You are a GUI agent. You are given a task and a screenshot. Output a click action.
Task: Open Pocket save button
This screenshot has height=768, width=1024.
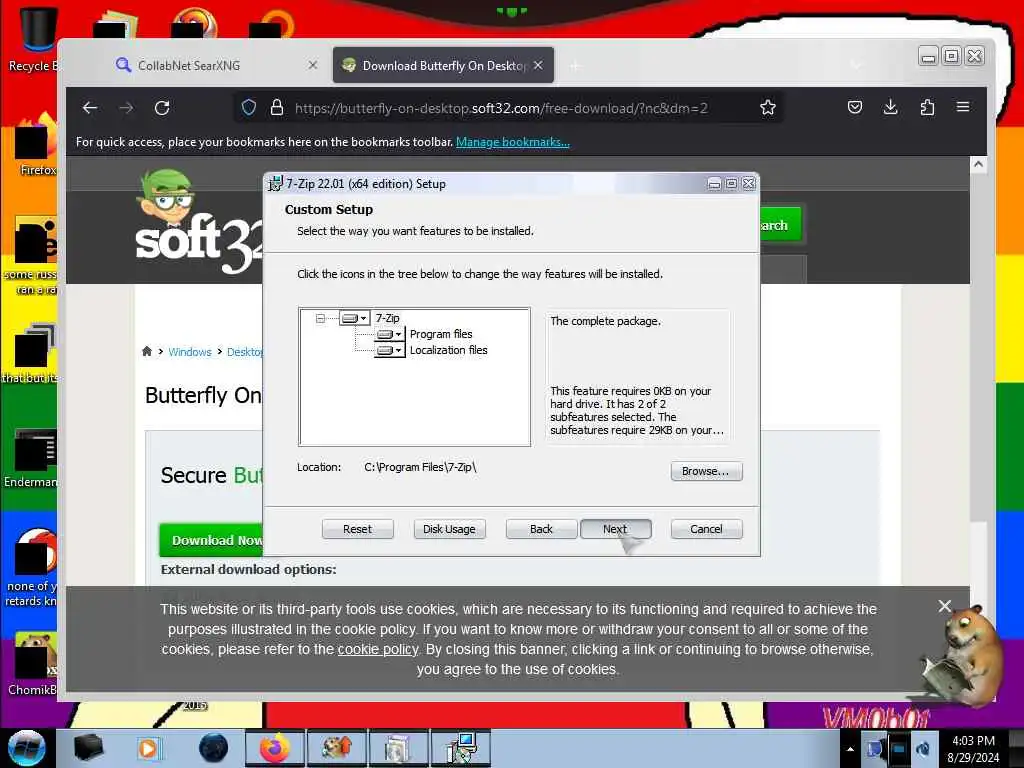855,108
